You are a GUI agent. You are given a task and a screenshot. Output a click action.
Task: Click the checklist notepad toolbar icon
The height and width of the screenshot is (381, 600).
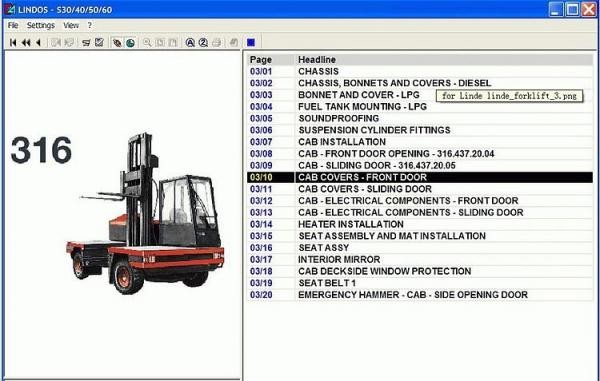99,42
